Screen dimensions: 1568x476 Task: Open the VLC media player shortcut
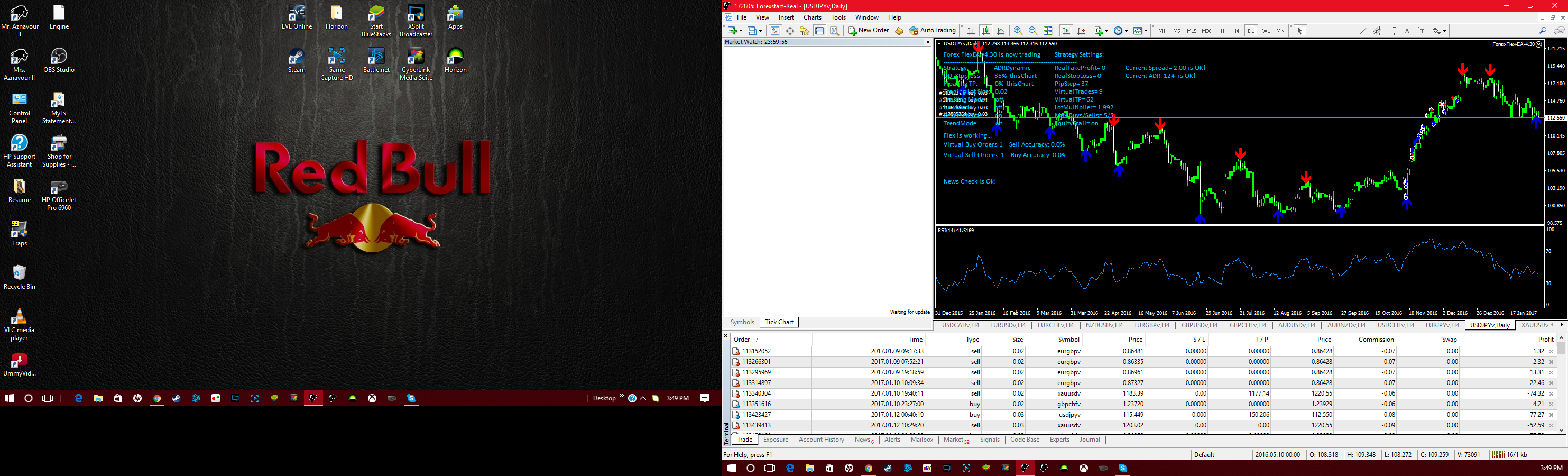(20, 324)
